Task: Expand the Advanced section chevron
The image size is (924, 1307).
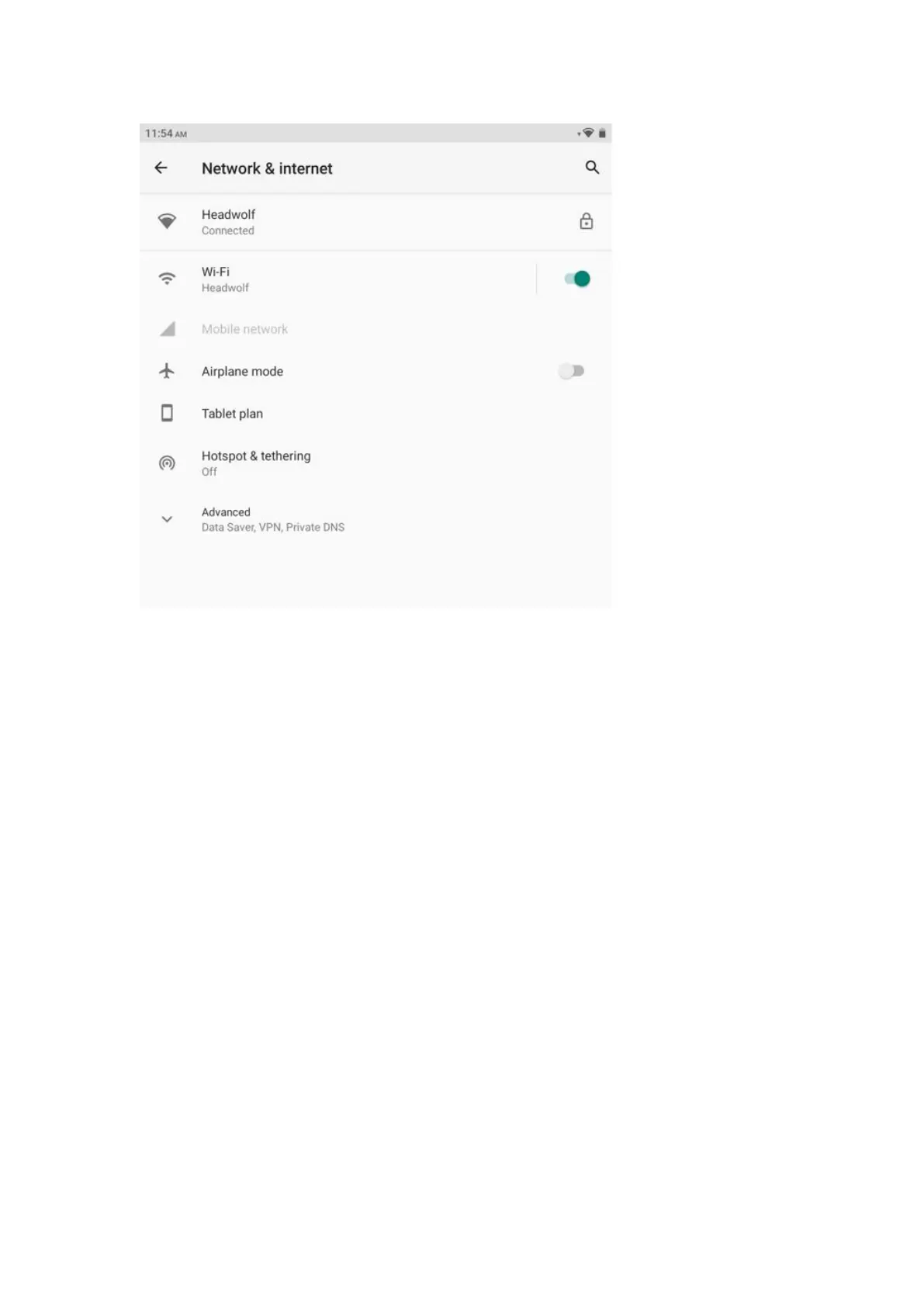Action: pyautogui.click(x=167, y=519)
